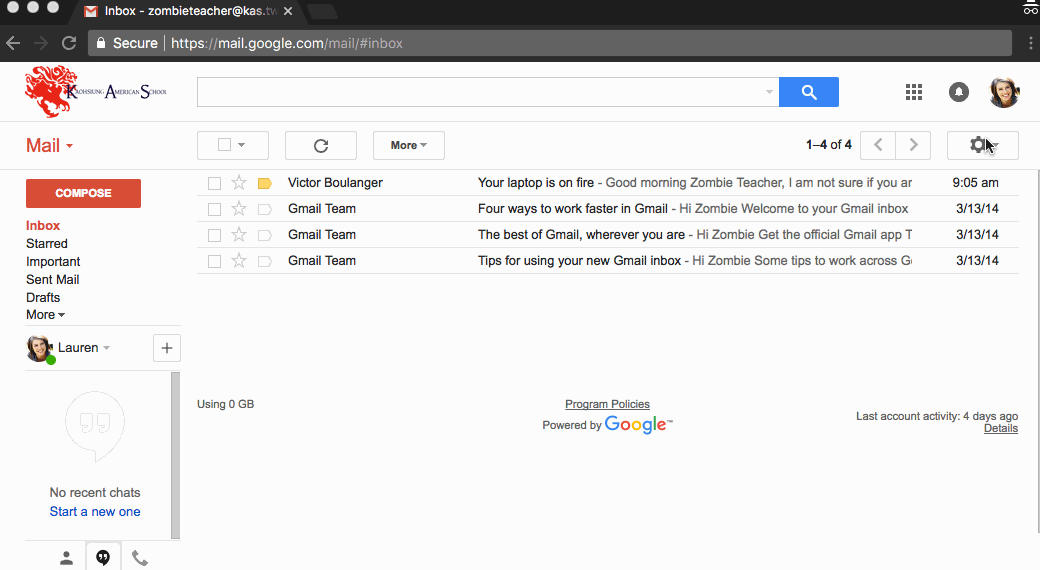1040x570 pixels.
Task: Open the notifications bell
Action: point(958,92)
